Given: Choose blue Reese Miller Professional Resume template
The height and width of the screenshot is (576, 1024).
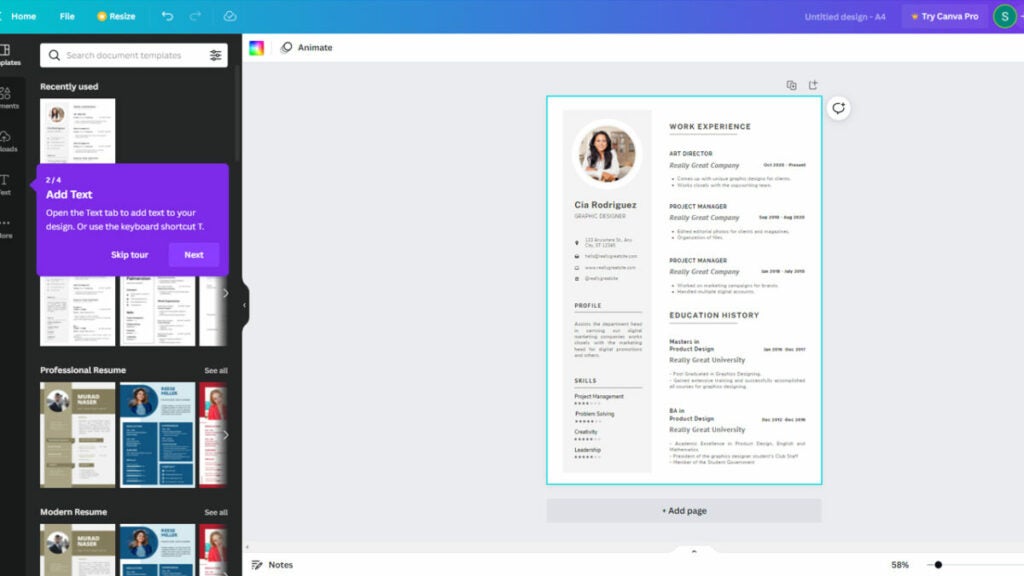Looking at the screenshot, I should pos(157,435).
